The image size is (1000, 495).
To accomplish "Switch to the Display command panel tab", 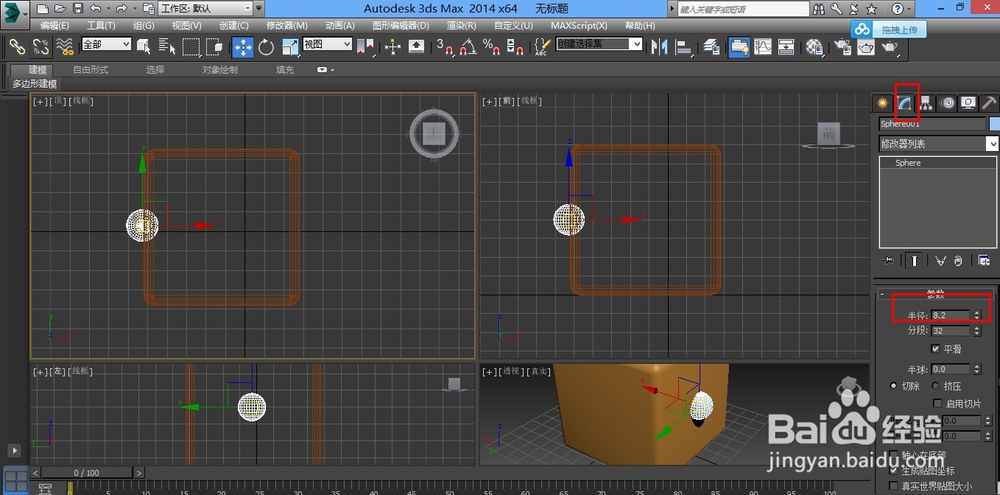I will tap(969, 103).
